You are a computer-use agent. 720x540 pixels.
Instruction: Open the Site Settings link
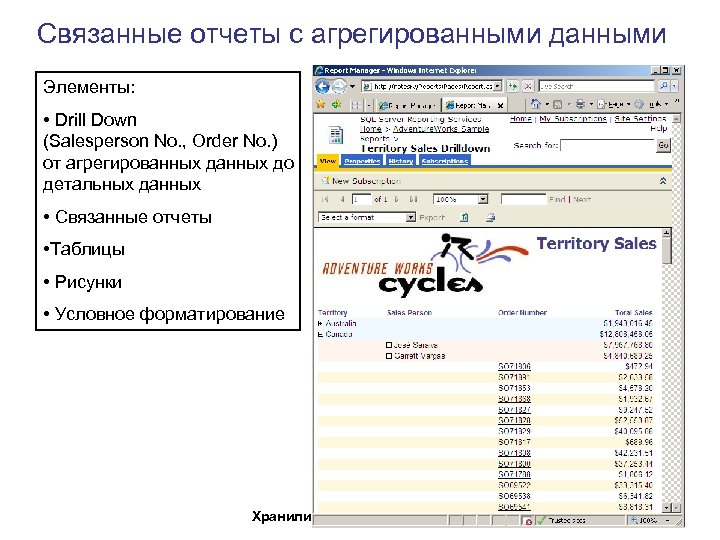pyautogui.click(x=640, y=118)
